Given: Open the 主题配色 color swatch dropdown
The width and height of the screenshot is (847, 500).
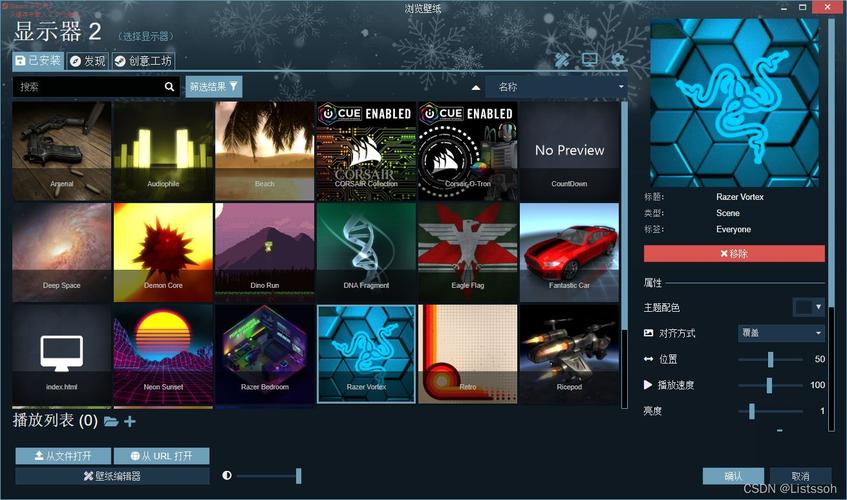Looking at the screenshot, I should click(808, 307).
